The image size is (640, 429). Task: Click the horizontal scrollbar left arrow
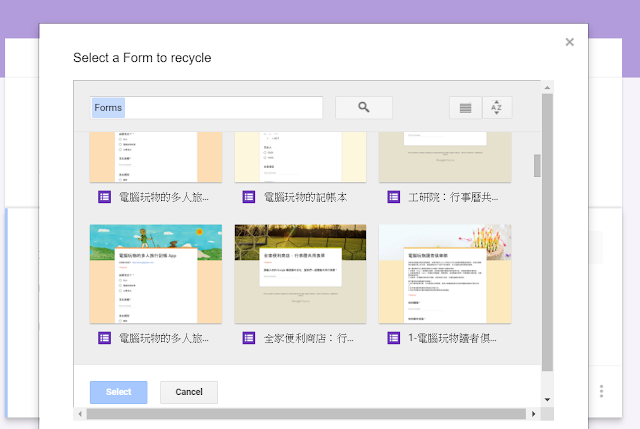[x=80, y=414]
